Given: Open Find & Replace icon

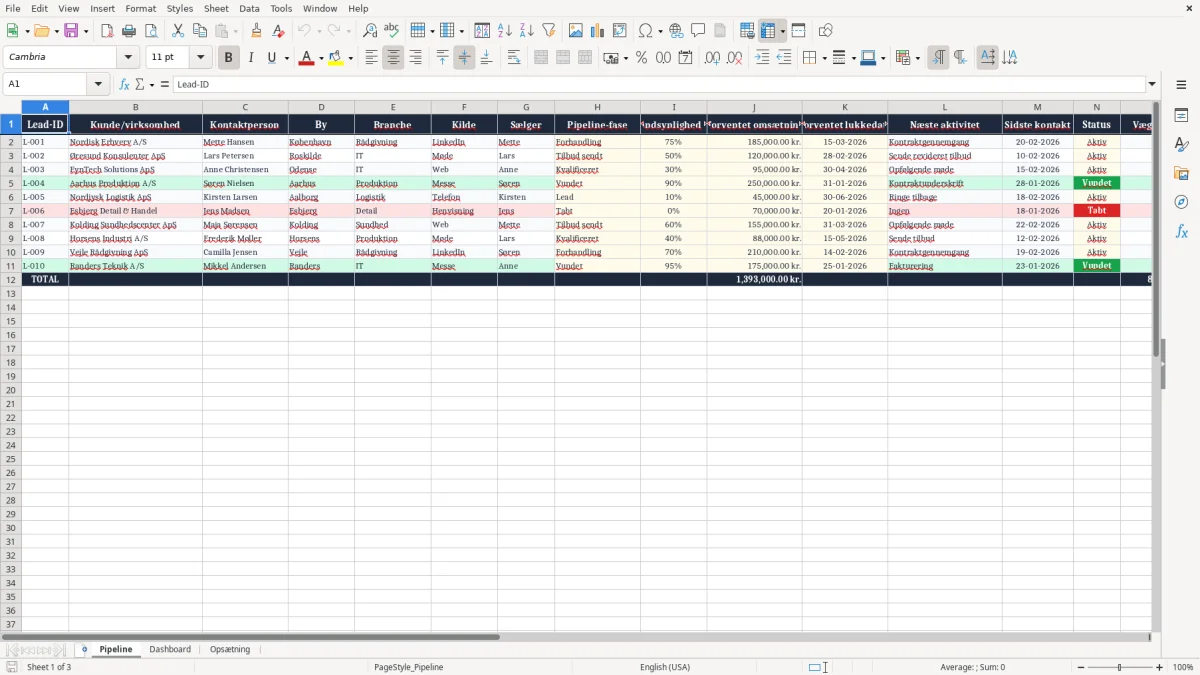Looking at the screenshot, I should tap(370, 31).
